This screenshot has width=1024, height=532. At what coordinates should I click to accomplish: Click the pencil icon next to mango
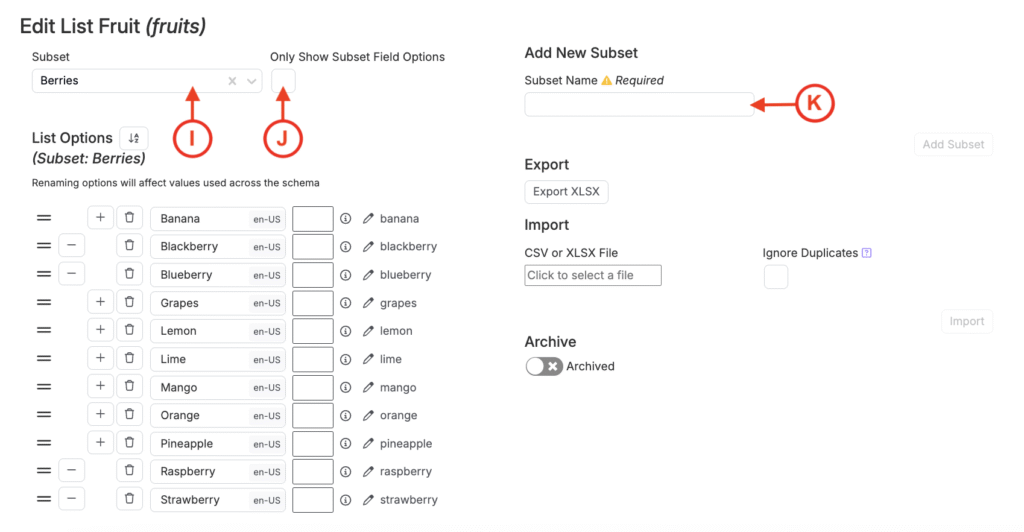[x=368, y=387]
